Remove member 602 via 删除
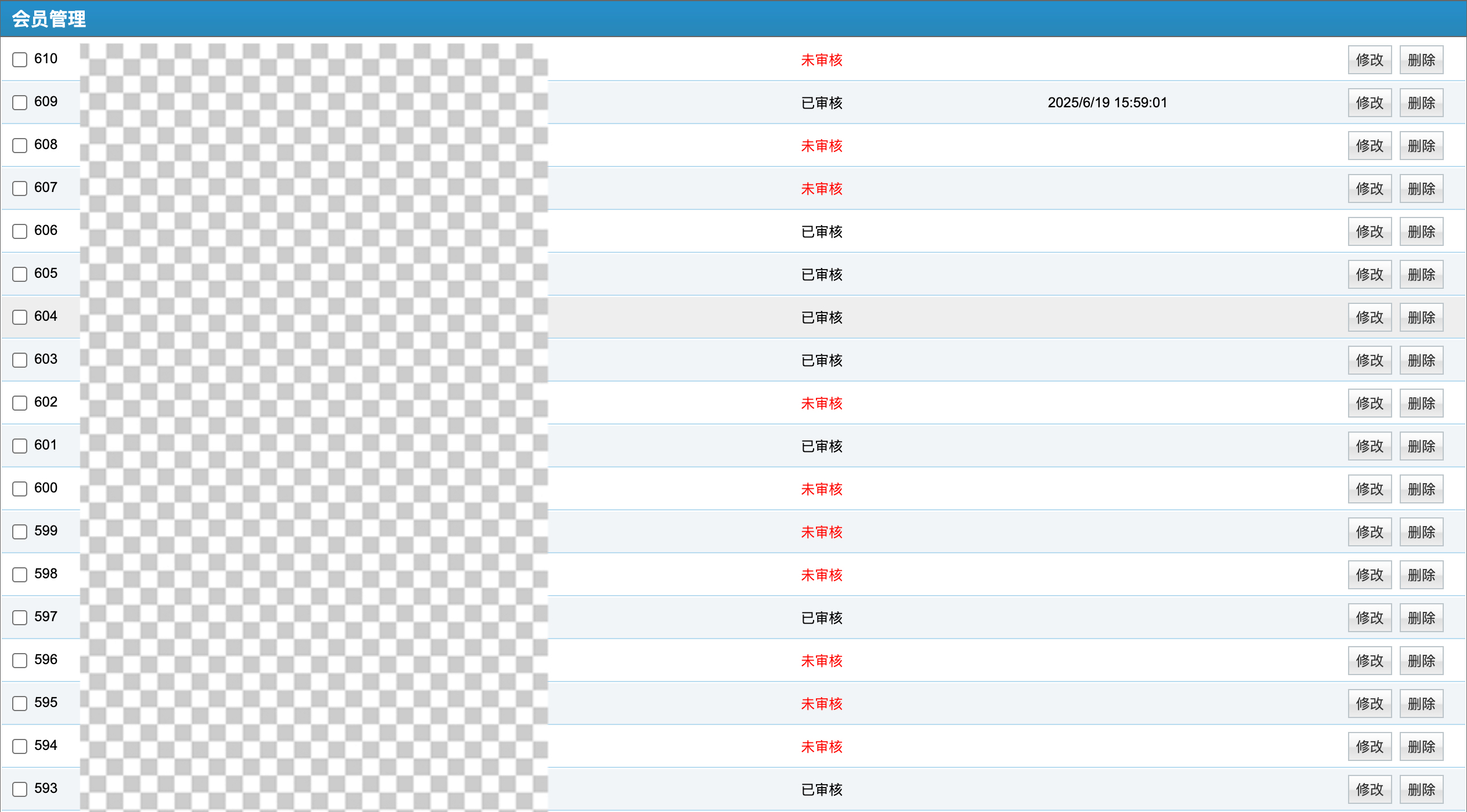This screenshot has height=812, width=1467. (1421, 403)
